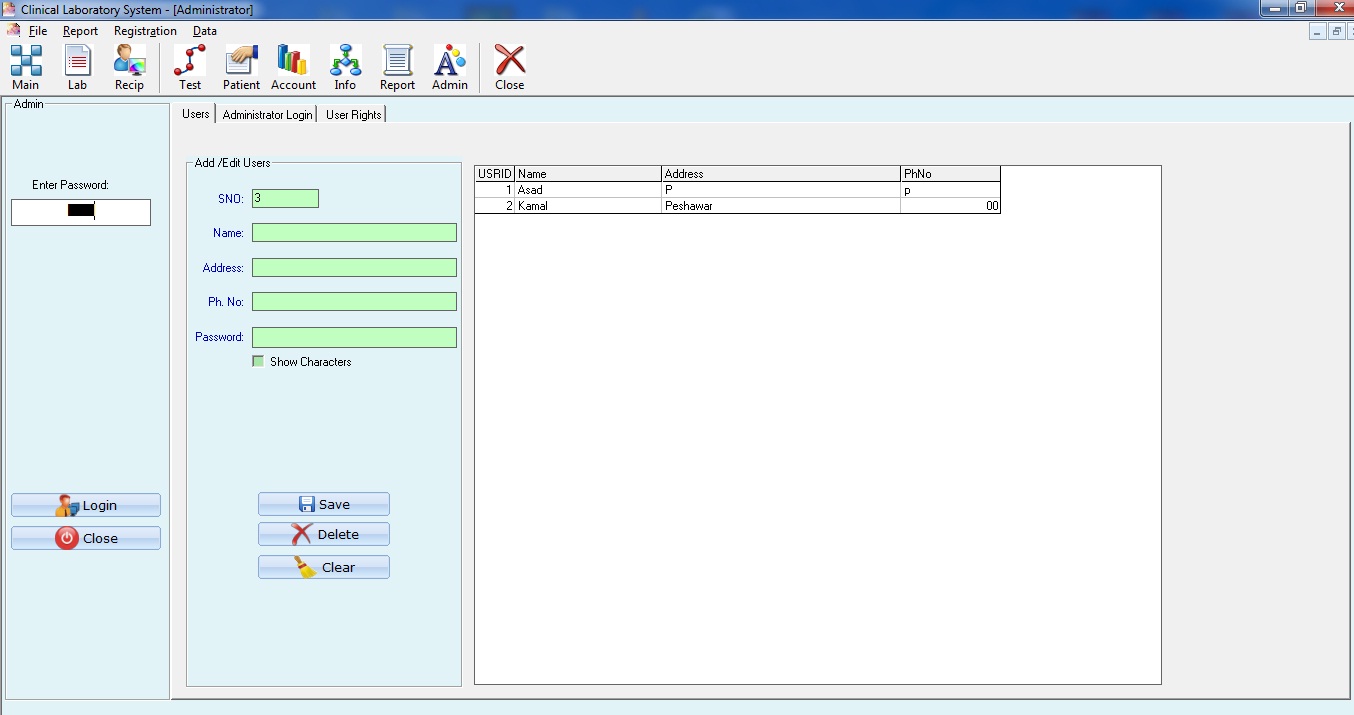This screenshot has width=1354, height=715.
Task: Minimize the Clinical Laboratory System window
Action: pyautogui.click(x=1273, y=8)
